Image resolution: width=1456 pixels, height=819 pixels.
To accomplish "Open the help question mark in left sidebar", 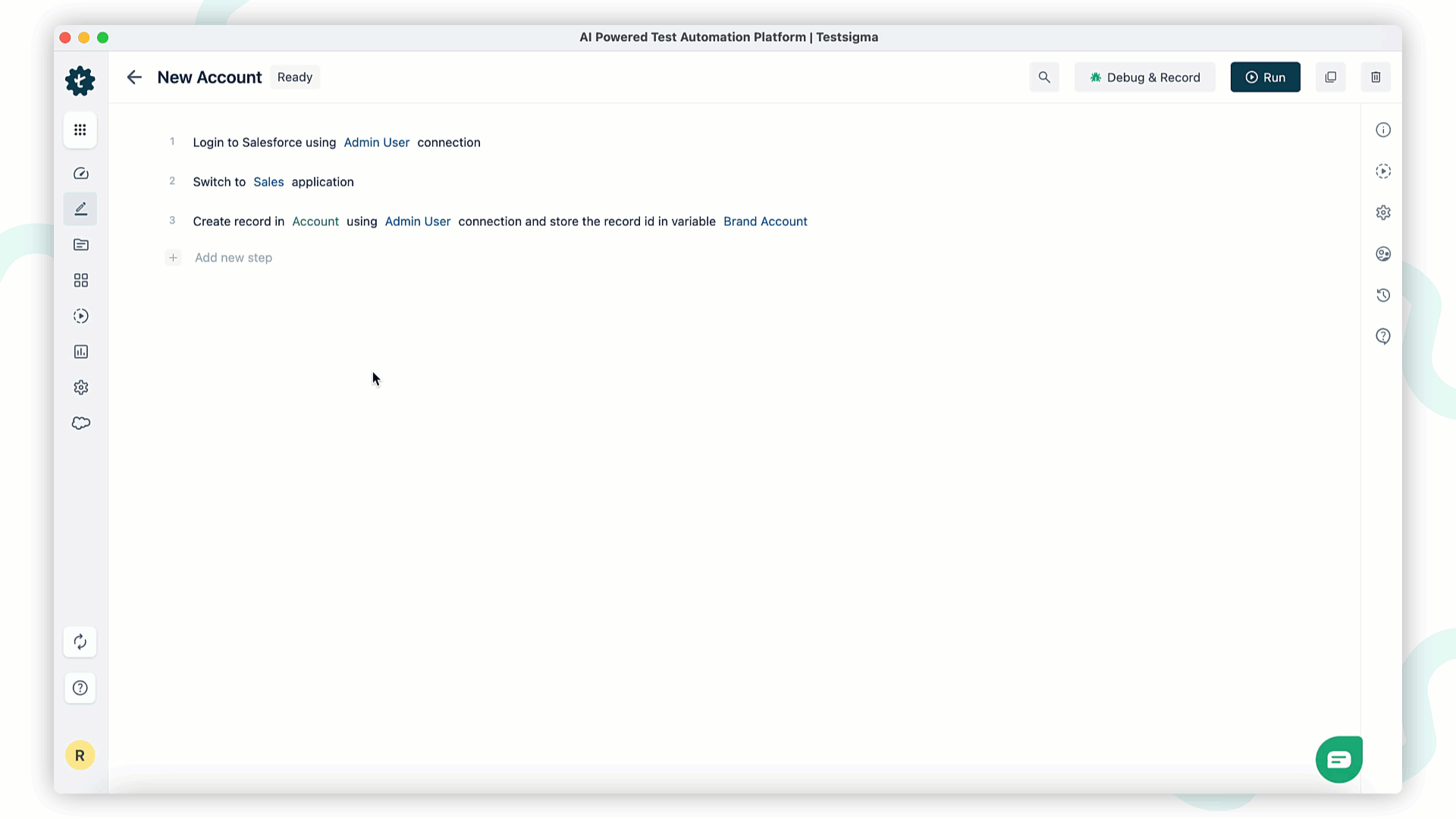I will [x=80, y=688].
